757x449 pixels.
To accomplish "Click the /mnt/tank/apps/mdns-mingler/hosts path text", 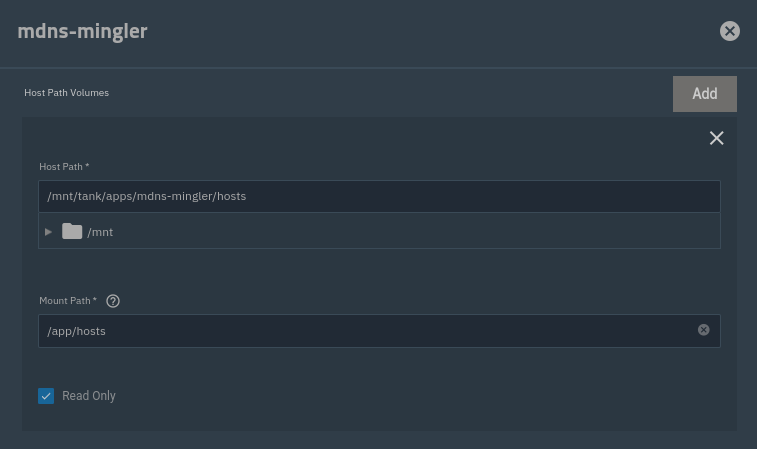I will [x=146, y=196].
